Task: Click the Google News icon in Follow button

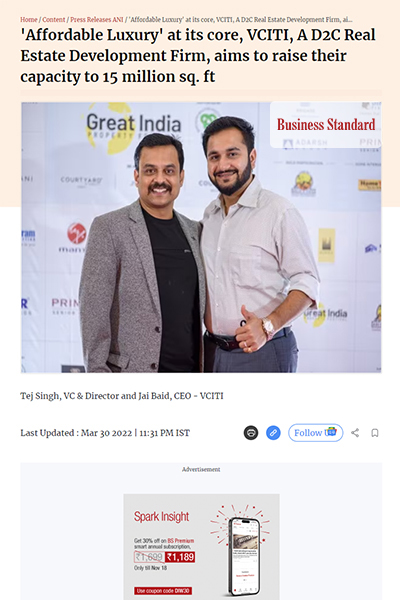Action: (x=331, y=432)
